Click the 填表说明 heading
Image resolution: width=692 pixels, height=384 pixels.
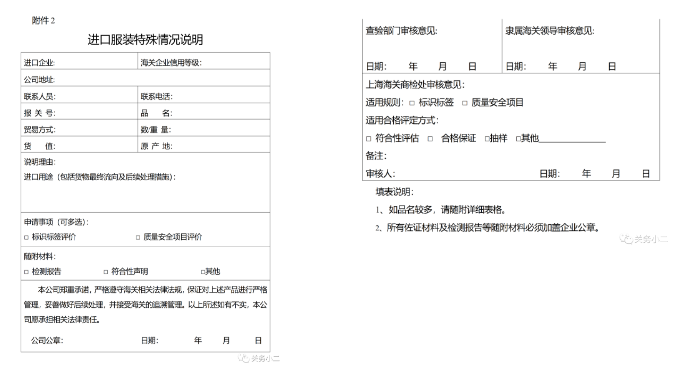point(395,192)
